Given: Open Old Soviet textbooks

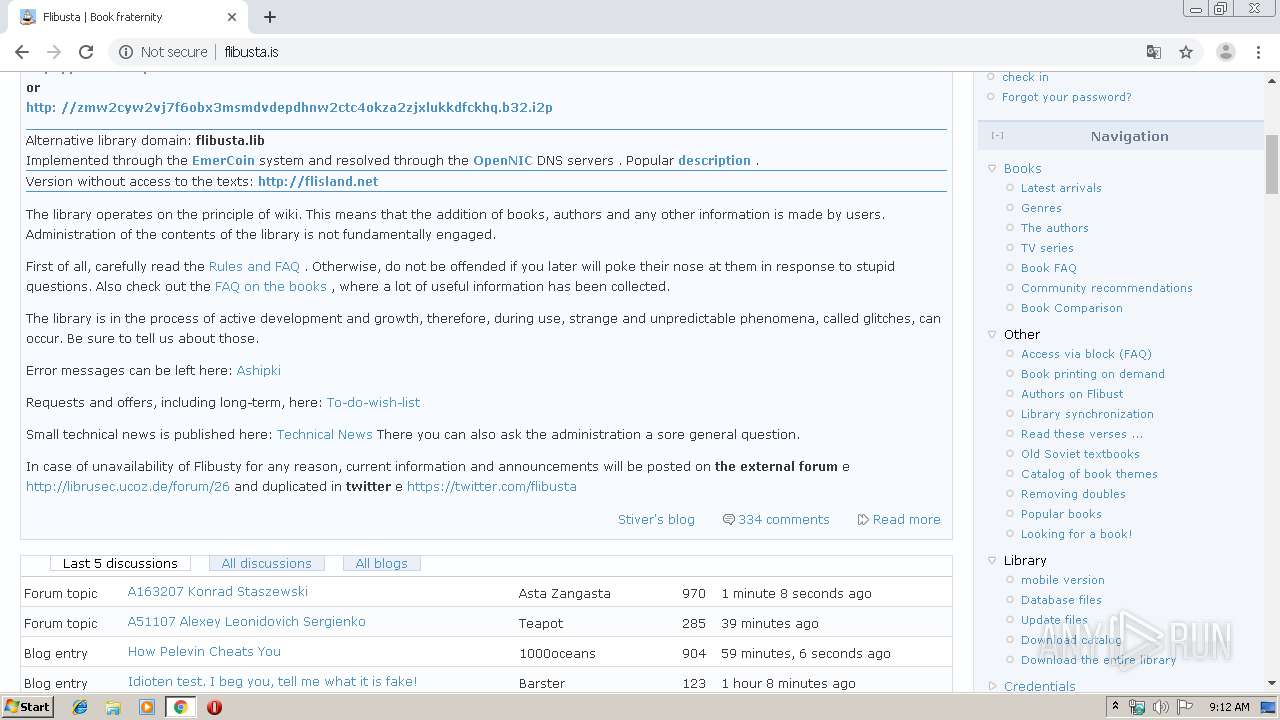Looking at the screenshot, I should click(x=1080, y=454).
